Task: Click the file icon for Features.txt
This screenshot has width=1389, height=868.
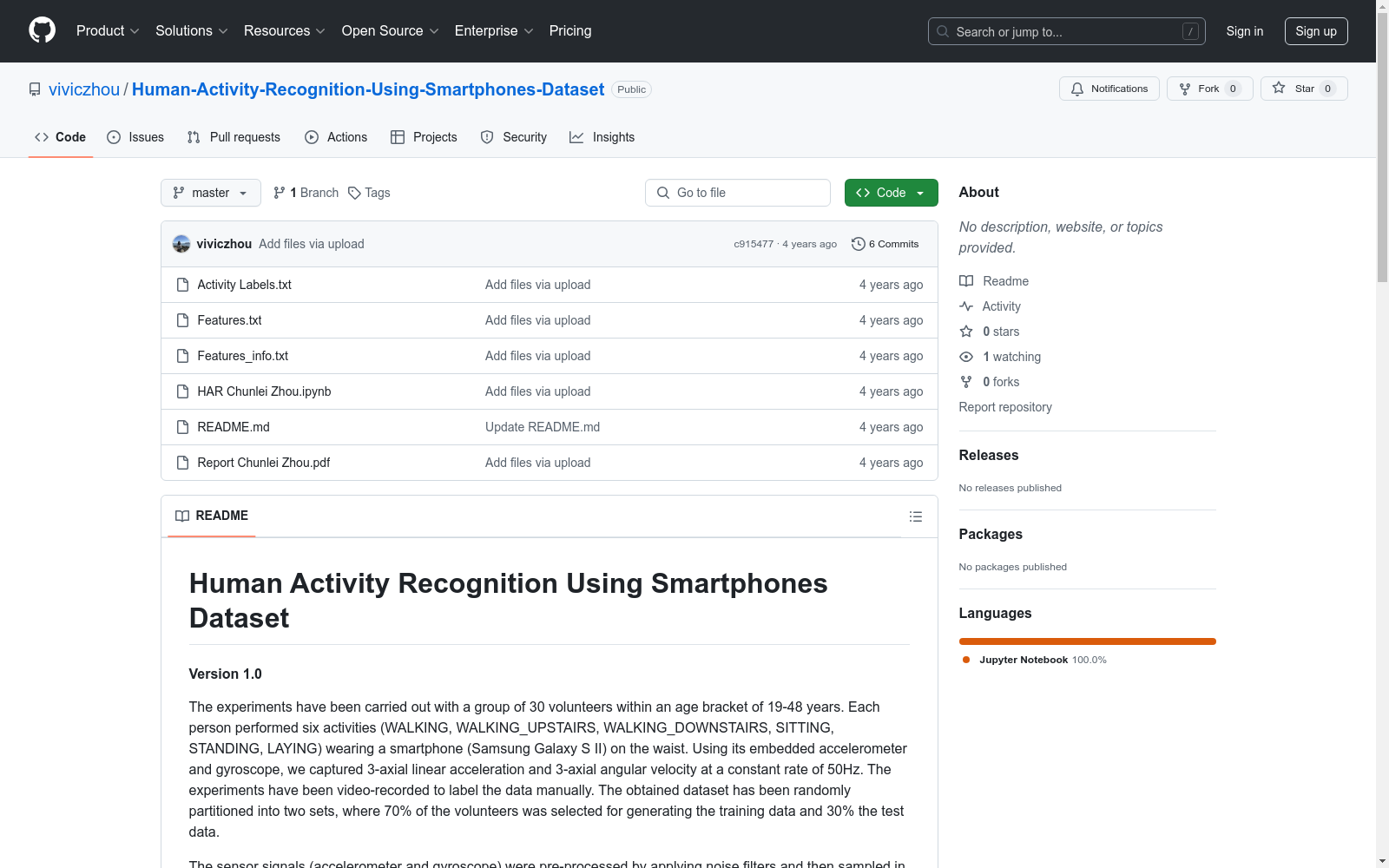Action: point(182,320)
